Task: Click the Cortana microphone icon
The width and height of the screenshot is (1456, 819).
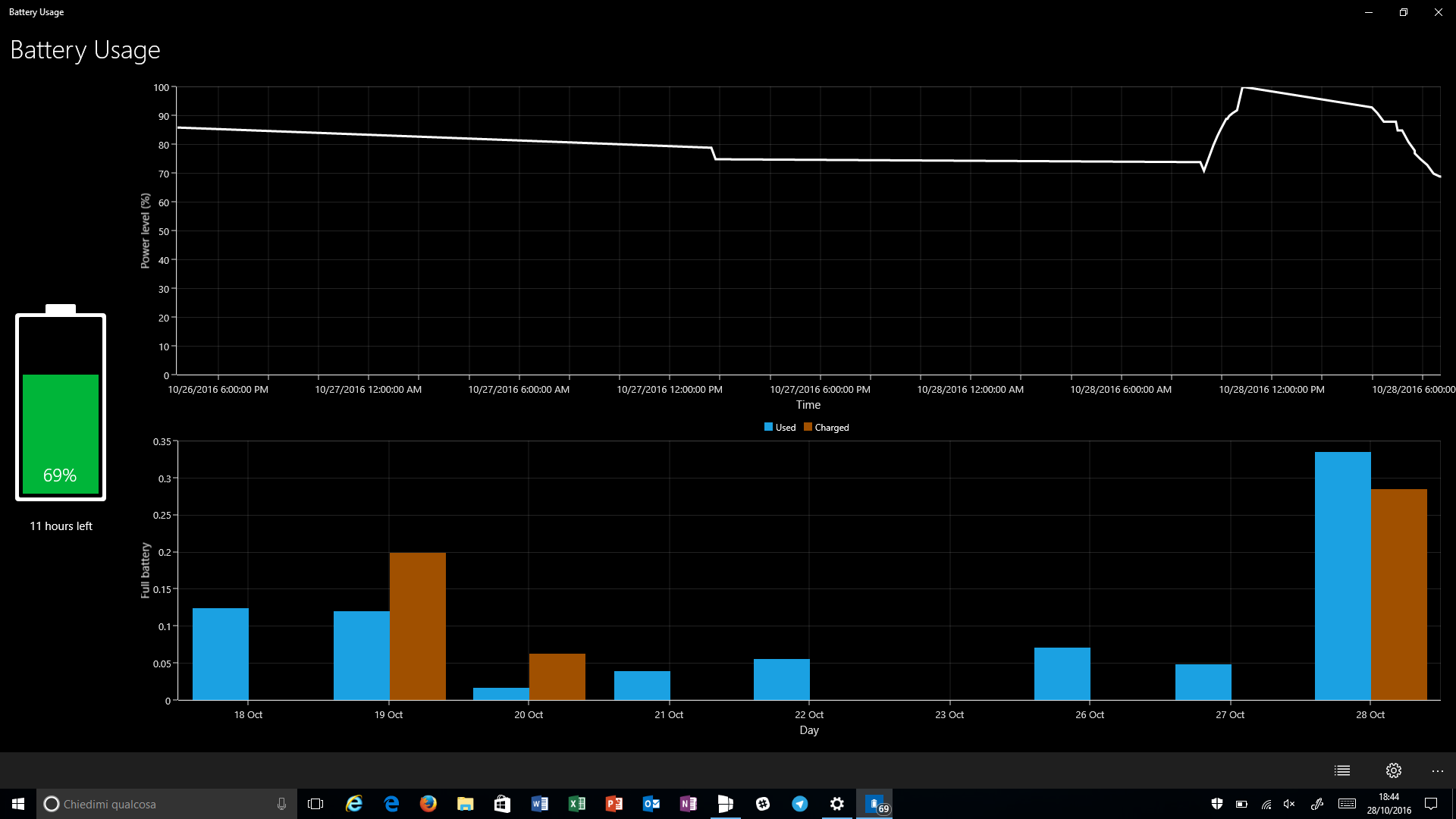Action: (281, 804)
